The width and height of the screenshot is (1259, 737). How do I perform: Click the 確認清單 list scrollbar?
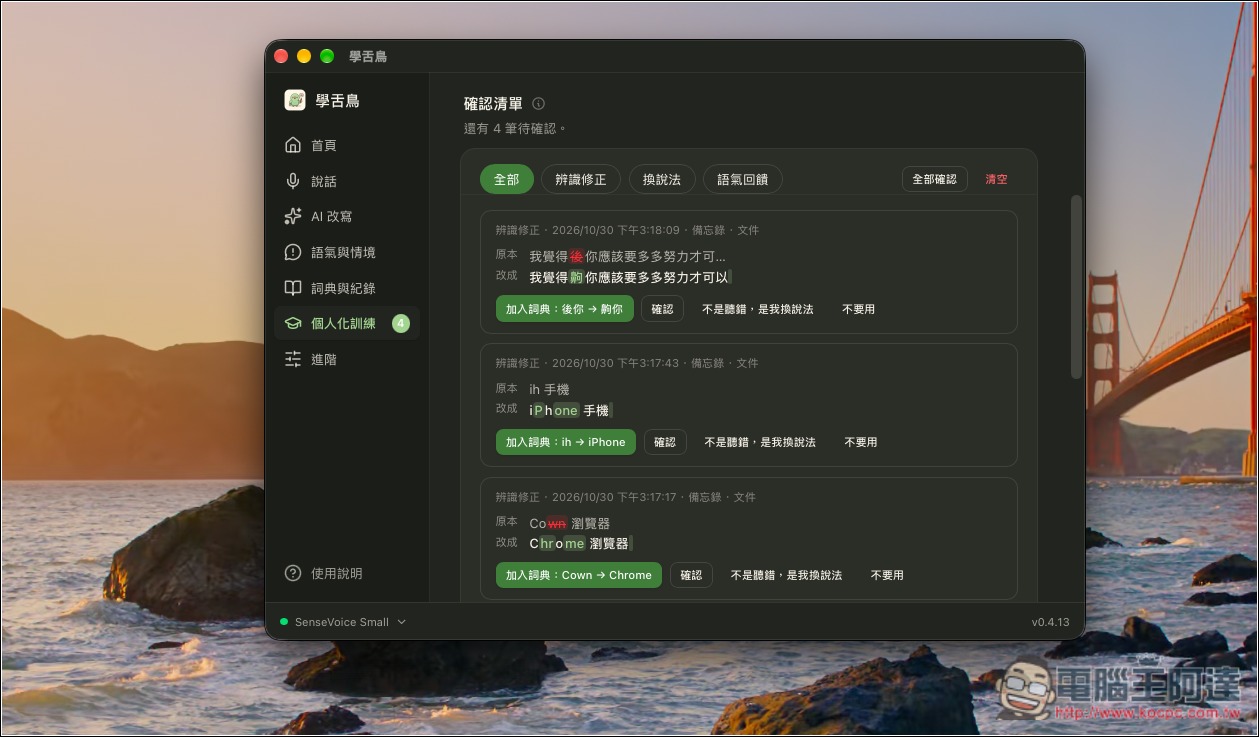click(1076, 287)
